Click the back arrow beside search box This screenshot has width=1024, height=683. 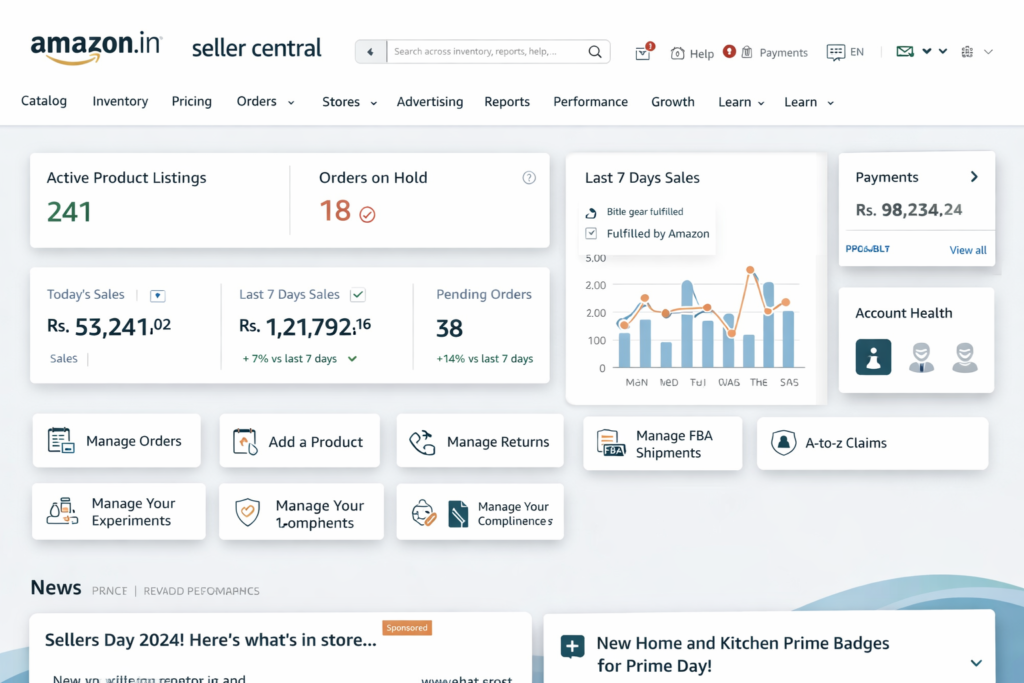pos(370,52)
